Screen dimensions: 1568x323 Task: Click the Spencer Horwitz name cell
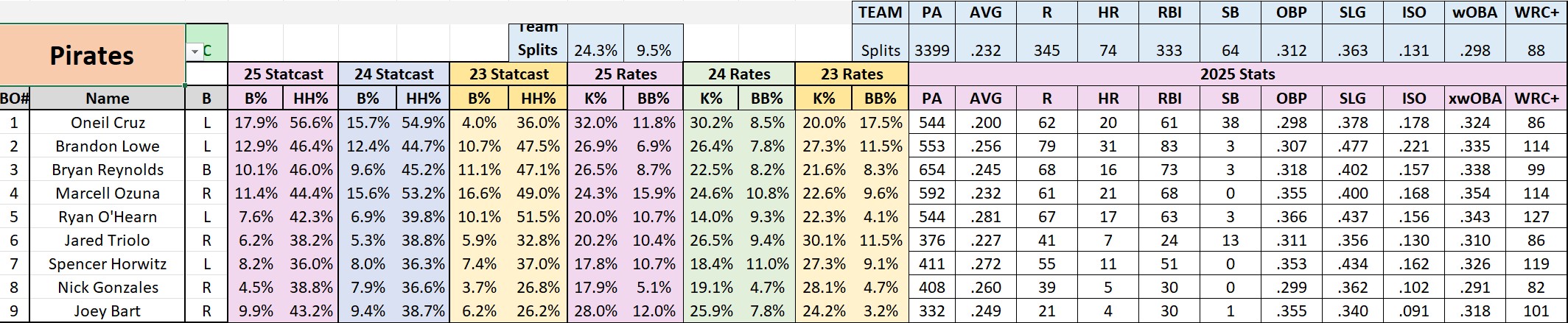[108, 264]
